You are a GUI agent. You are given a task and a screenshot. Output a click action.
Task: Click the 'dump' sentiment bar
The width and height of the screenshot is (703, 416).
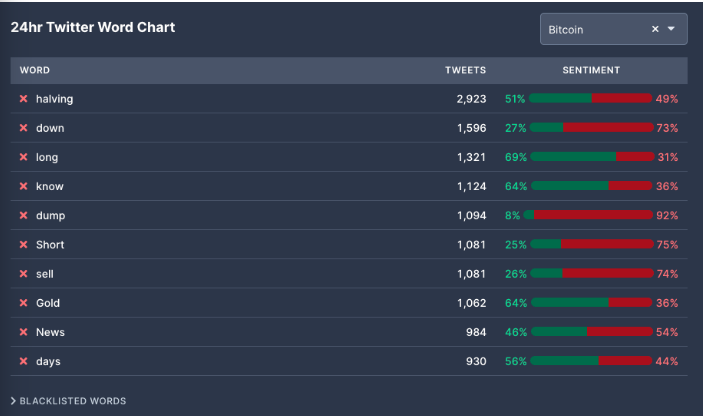591,215
